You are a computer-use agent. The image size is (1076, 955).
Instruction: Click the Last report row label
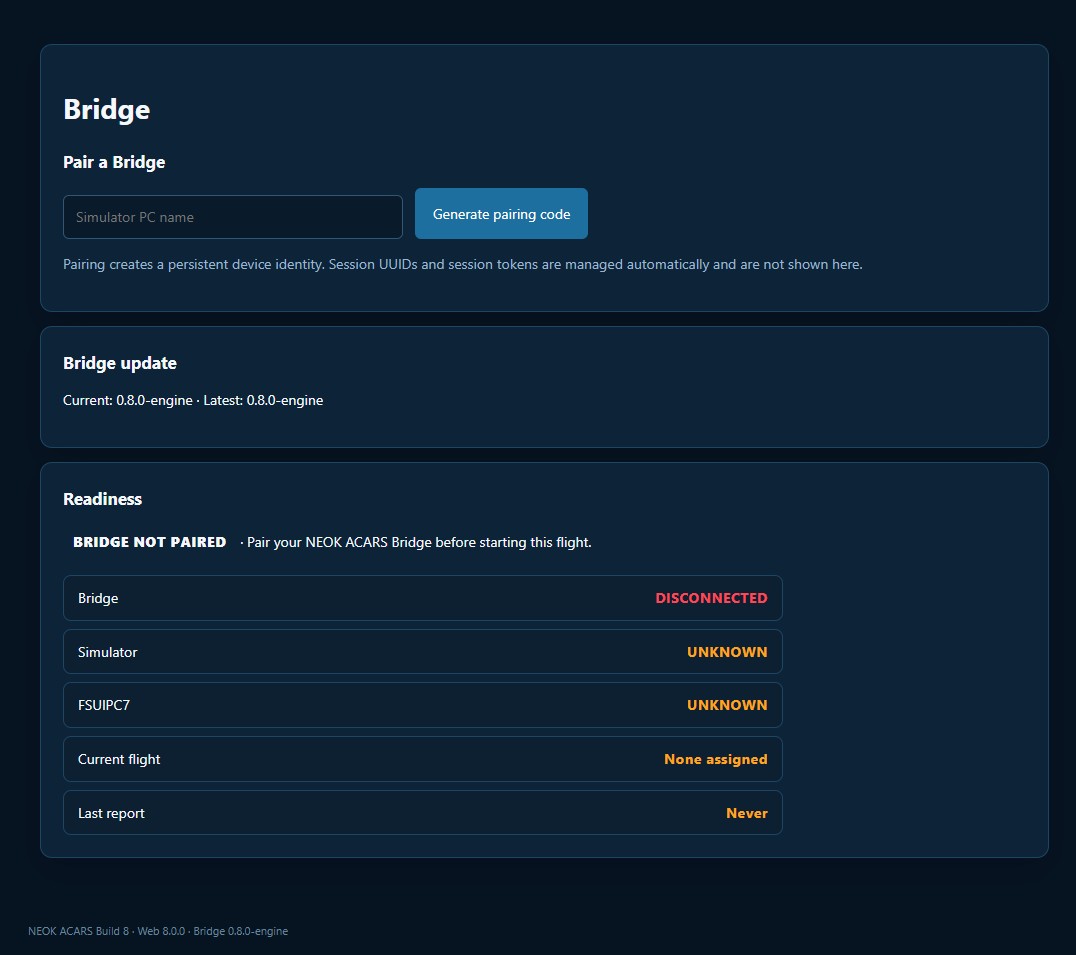[111, 813]
